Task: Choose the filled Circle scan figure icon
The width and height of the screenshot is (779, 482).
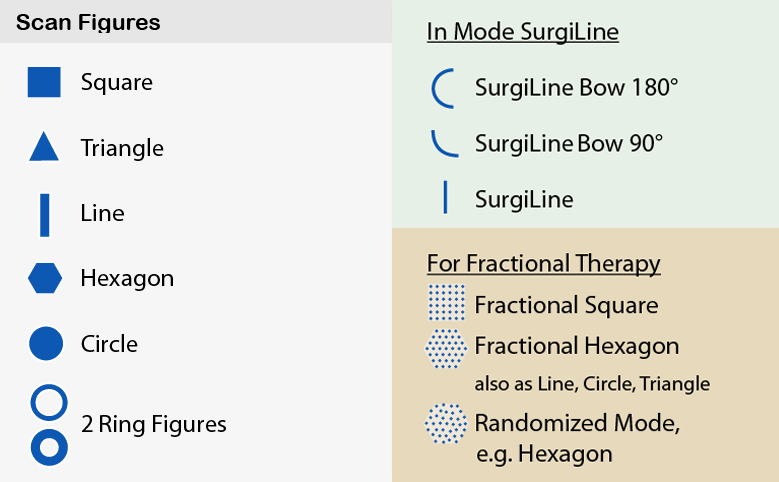Action: pyautogui.click(x=46, y=343)
